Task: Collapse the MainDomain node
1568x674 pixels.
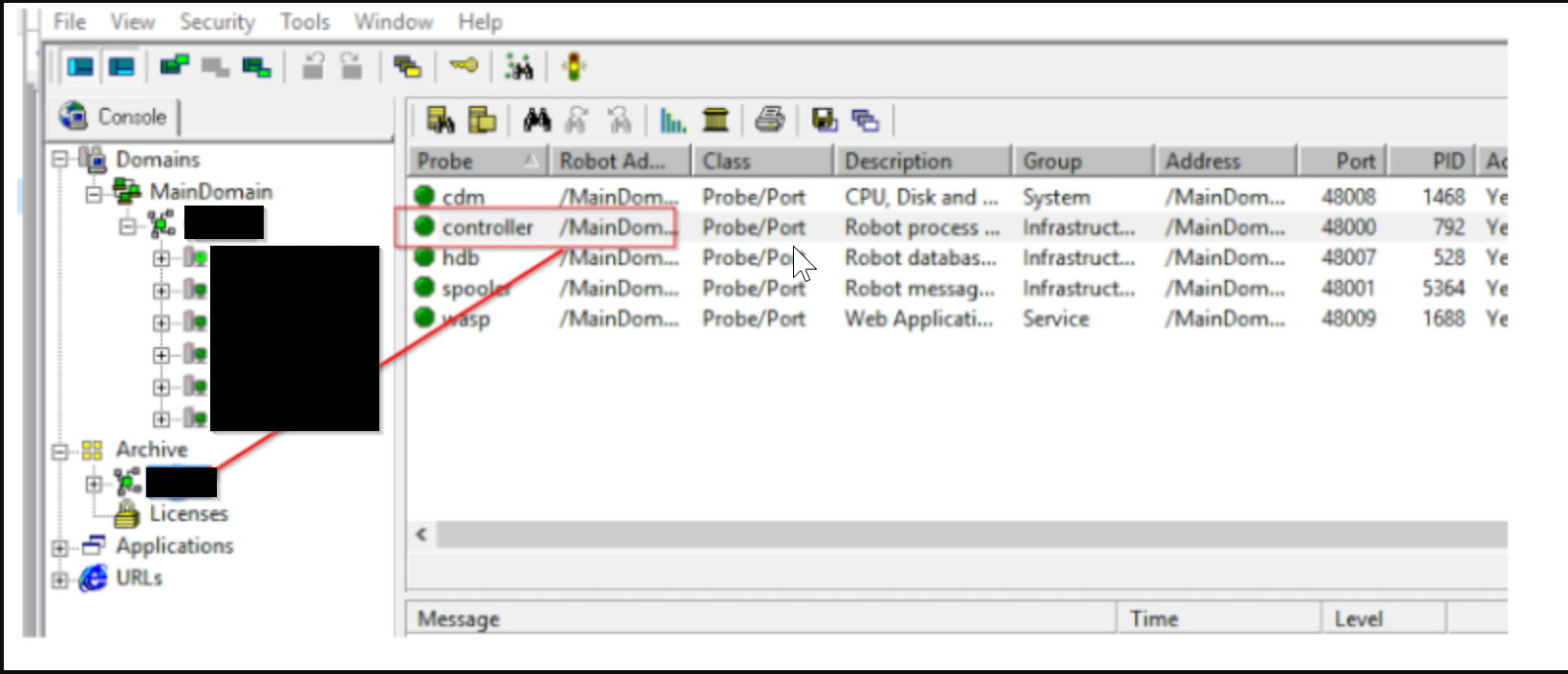Action: [x=94, y=193]
